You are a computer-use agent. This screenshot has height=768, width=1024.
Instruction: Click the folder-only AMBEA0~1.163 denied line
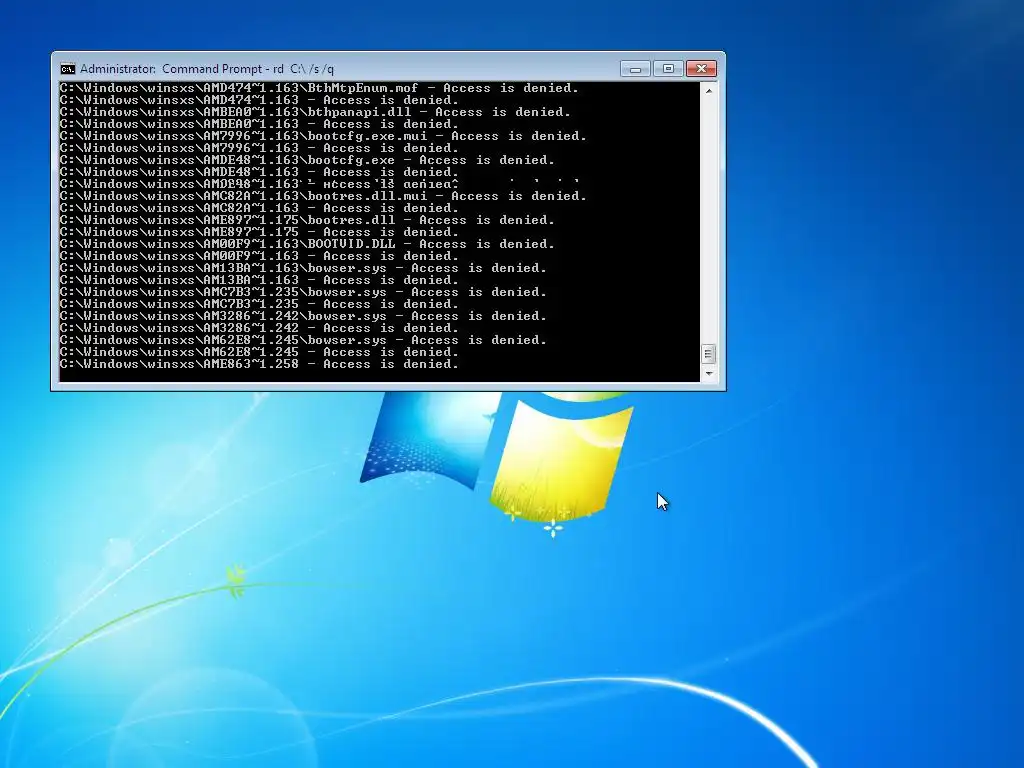coord(259,124)
